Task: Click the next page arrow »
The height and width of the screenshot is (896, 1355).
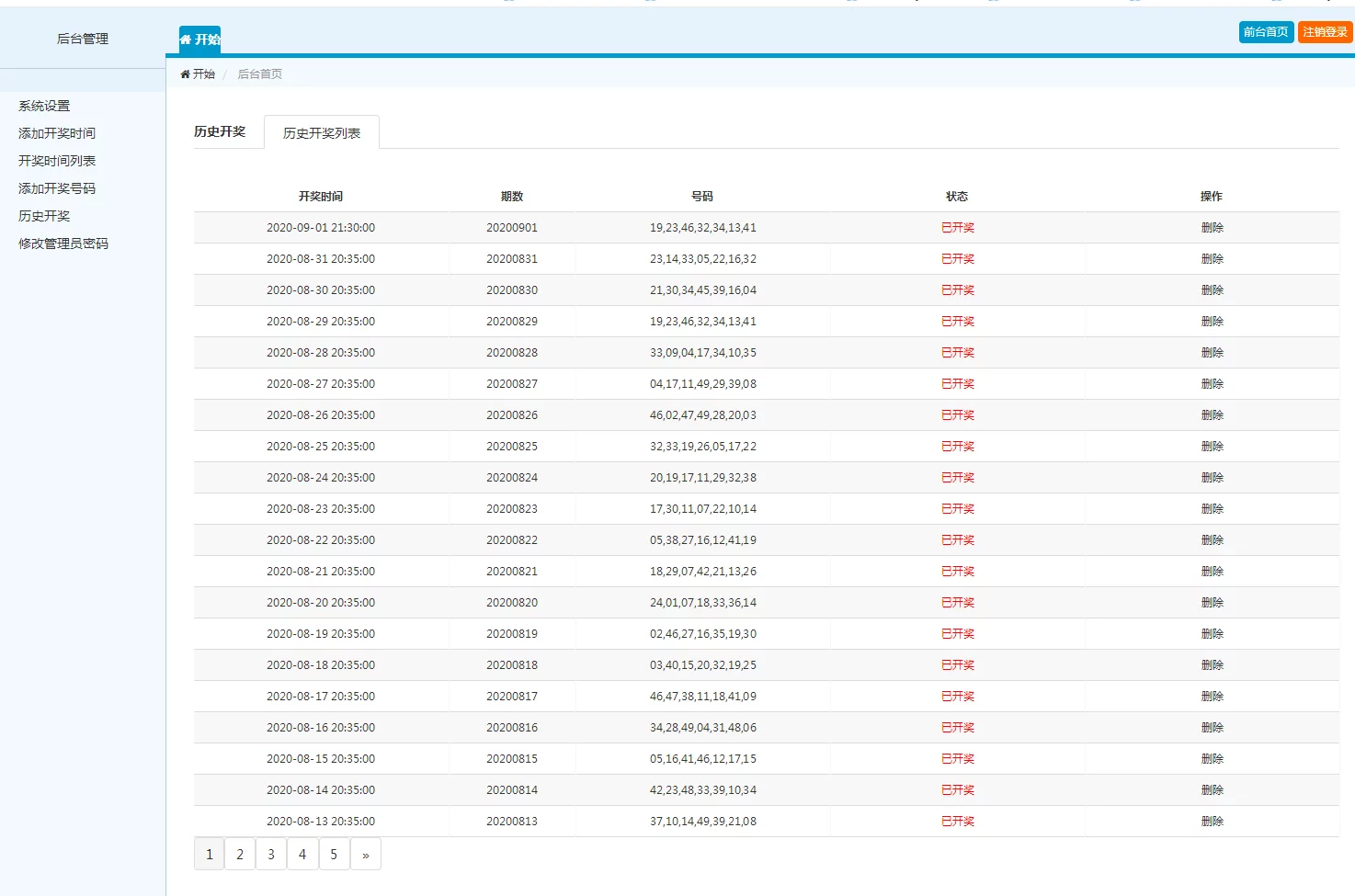Action: [366, 855]
